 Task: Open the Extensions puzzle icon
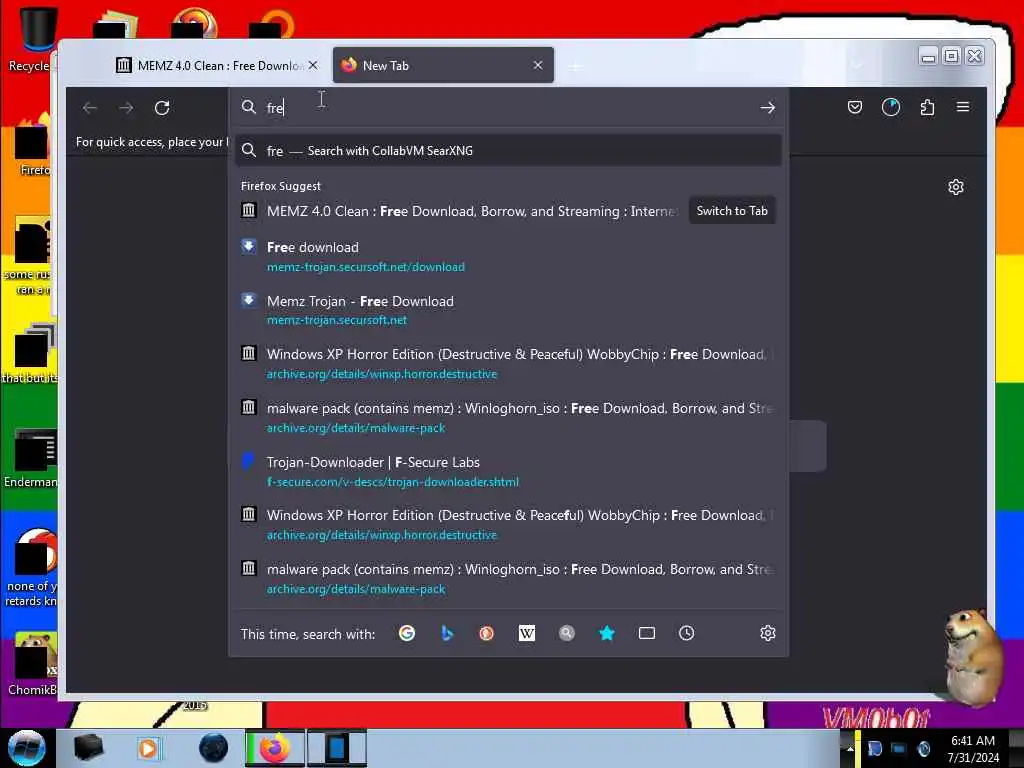927,107
